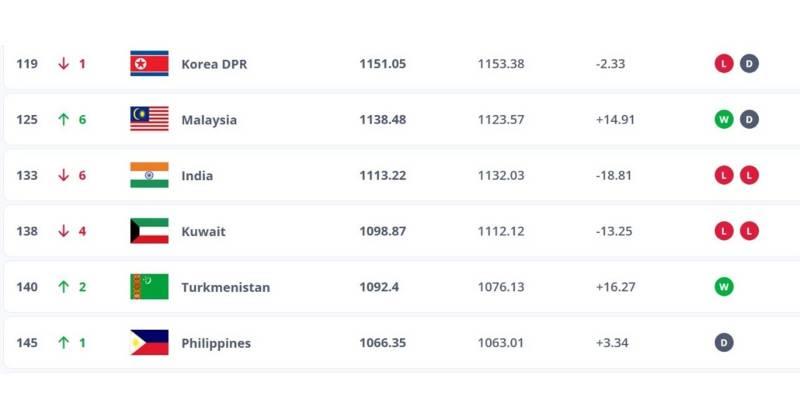Select the India team name
This screenshot has width=800, height=420.
coord(197,176)
